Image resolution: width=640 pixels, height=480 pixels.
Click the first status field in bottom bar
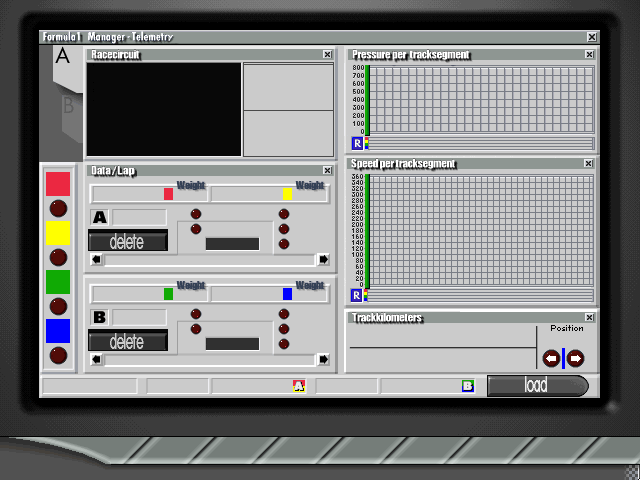tap(90, 386)
